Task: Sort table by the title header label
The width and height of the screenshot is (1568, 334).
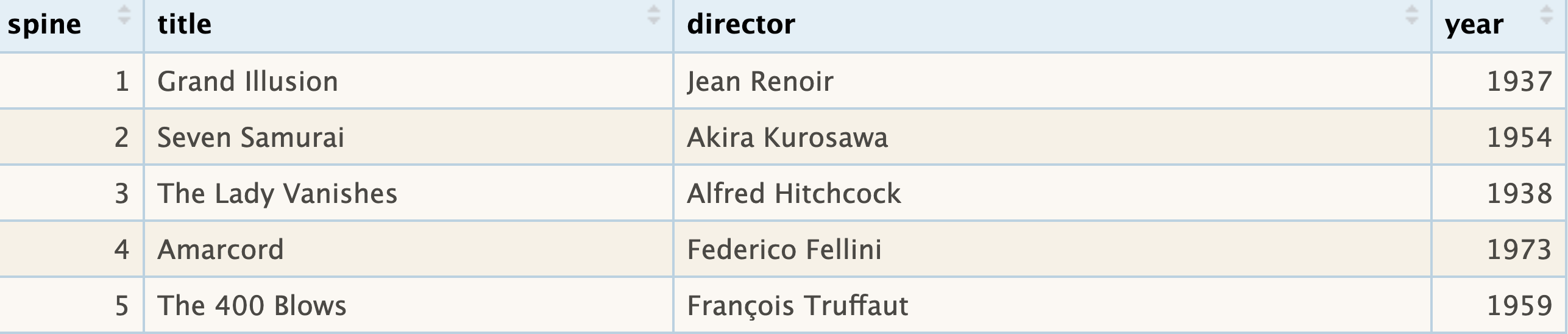Action: [x=185, y=25]
